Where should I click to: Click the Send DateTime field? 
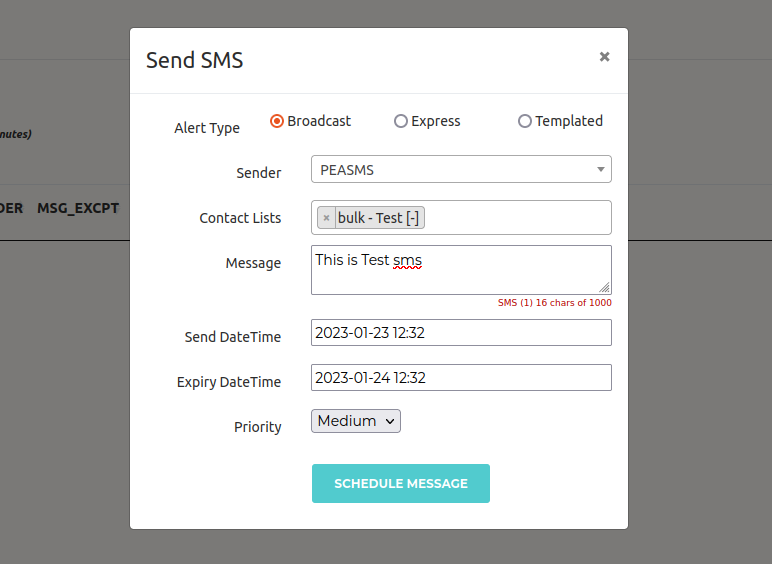click(x=461, y=332)
